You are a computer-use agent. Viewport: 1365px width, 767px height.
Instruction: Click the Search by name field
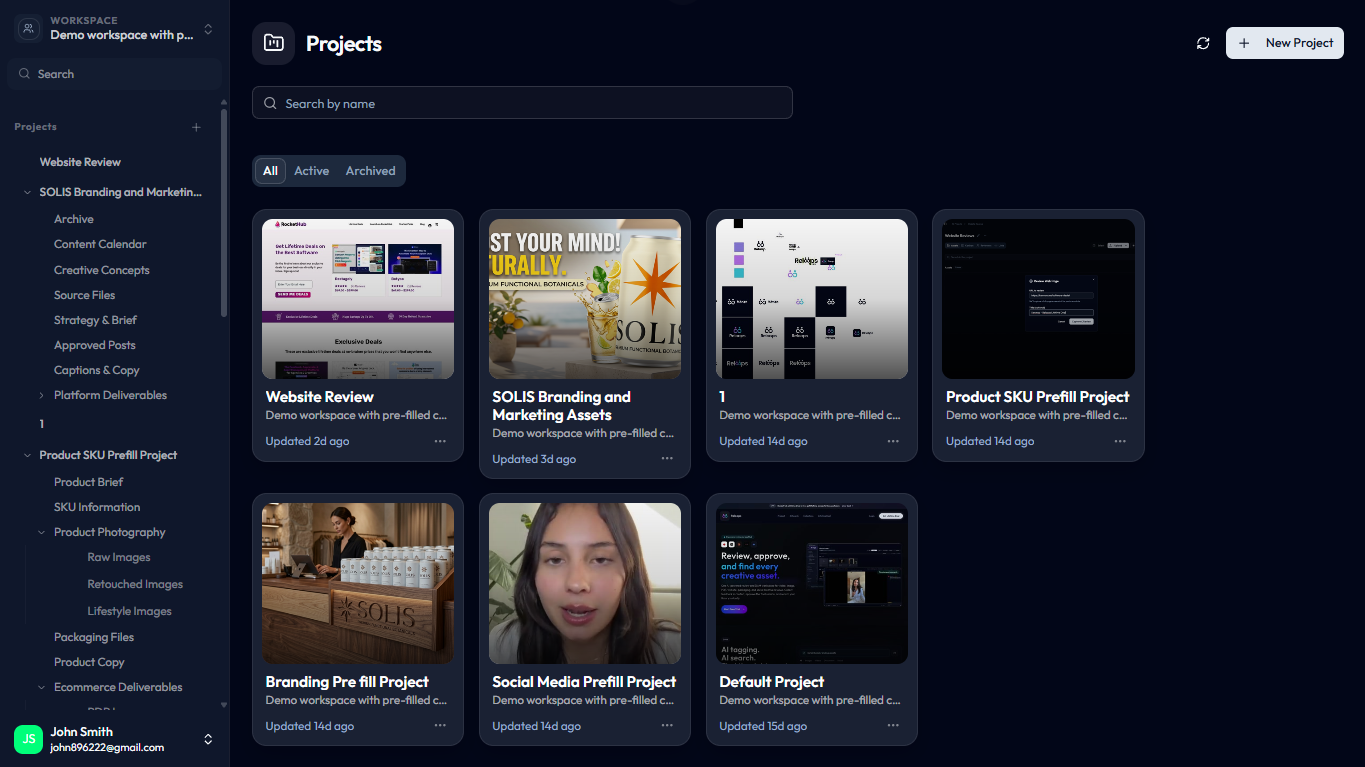click(x=522, y=103)
